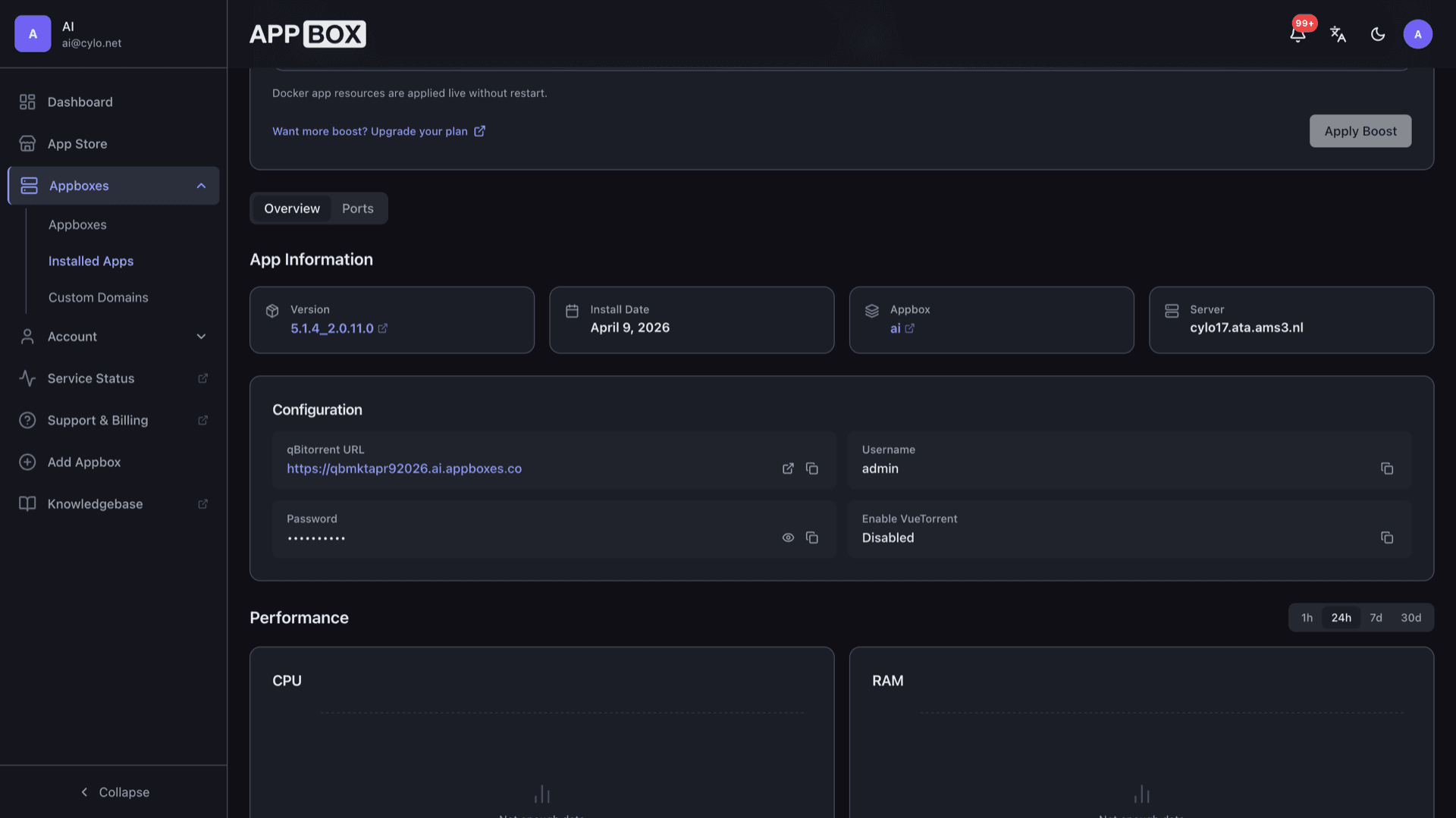Click the Appboxes server icon
This screenshot has width=1456, height=818.
(x=29, y=186)
